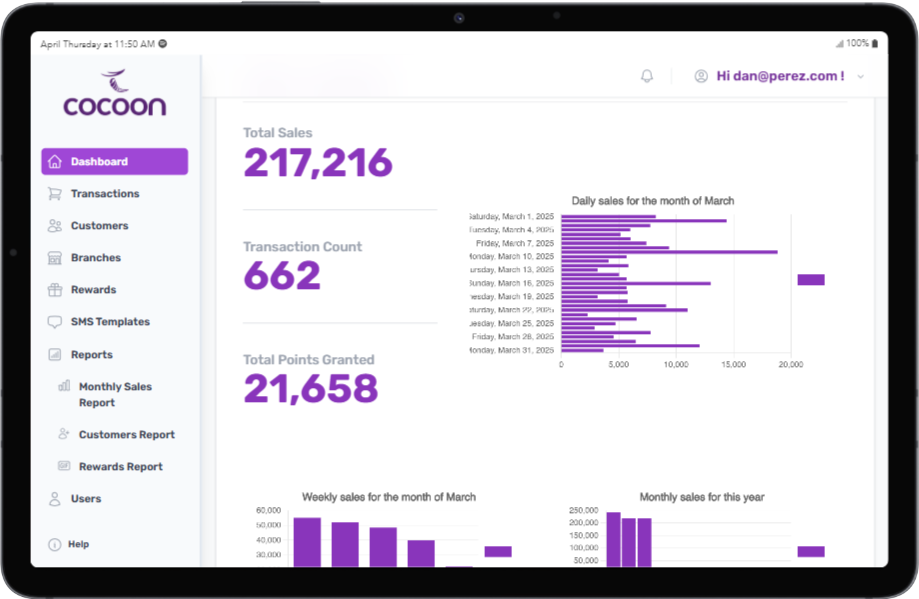Expand the account dropdown chevron
Image resolution: width=919 pixels, height=599 pixels.
[x=860, y=77]
